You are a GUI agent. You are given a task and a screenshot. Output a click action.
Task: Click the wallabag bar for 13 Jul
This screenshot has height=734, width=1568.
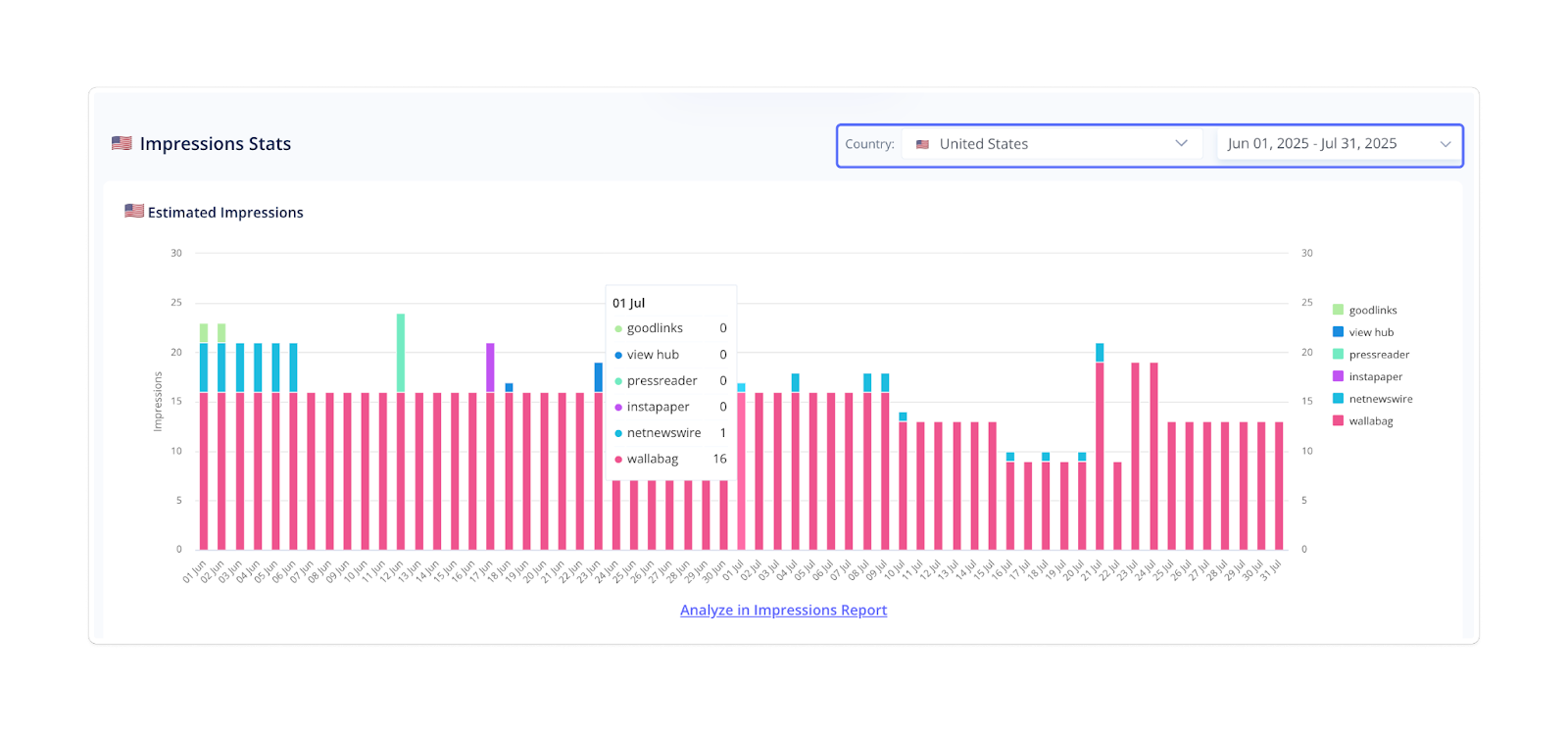[956, 486]
